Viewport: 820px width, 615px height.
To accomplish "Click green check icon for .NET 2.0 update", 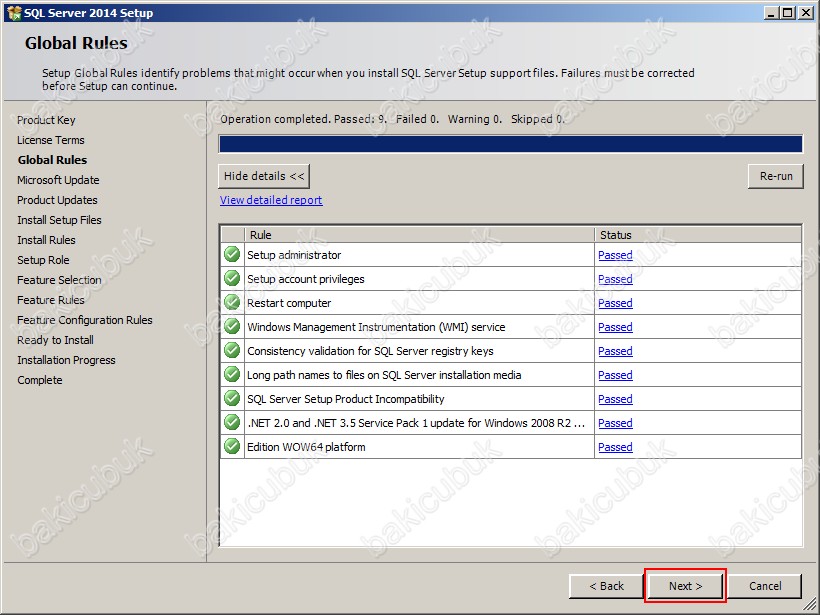I will (x=232, y=423).
